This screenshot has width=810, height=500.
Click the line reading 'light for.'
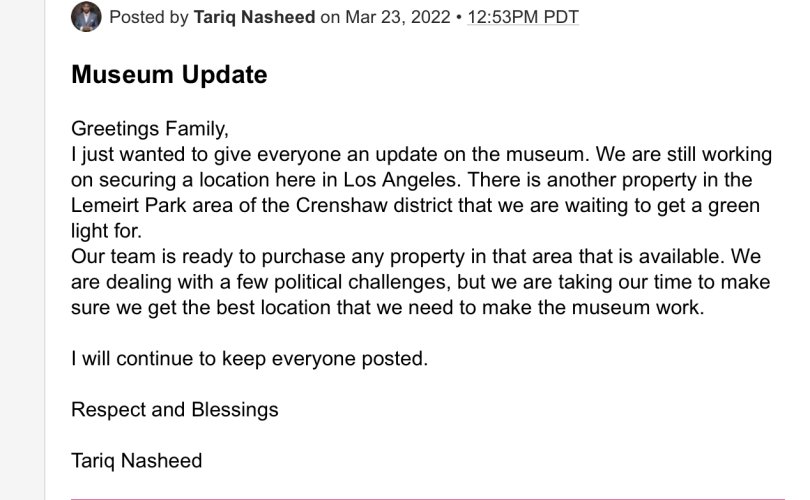click(106, 230)
